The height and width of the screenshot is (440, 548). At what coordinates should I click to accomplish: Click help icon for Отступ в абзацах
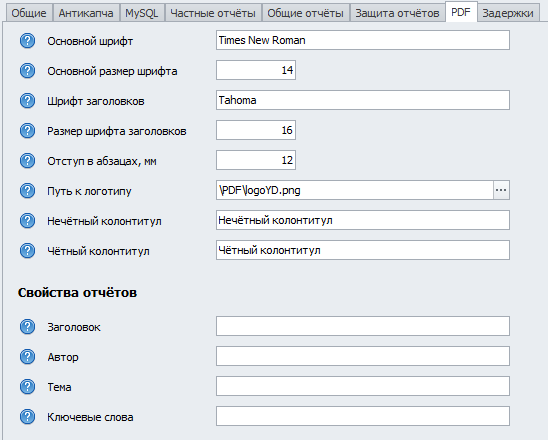[x=27, y=161]
